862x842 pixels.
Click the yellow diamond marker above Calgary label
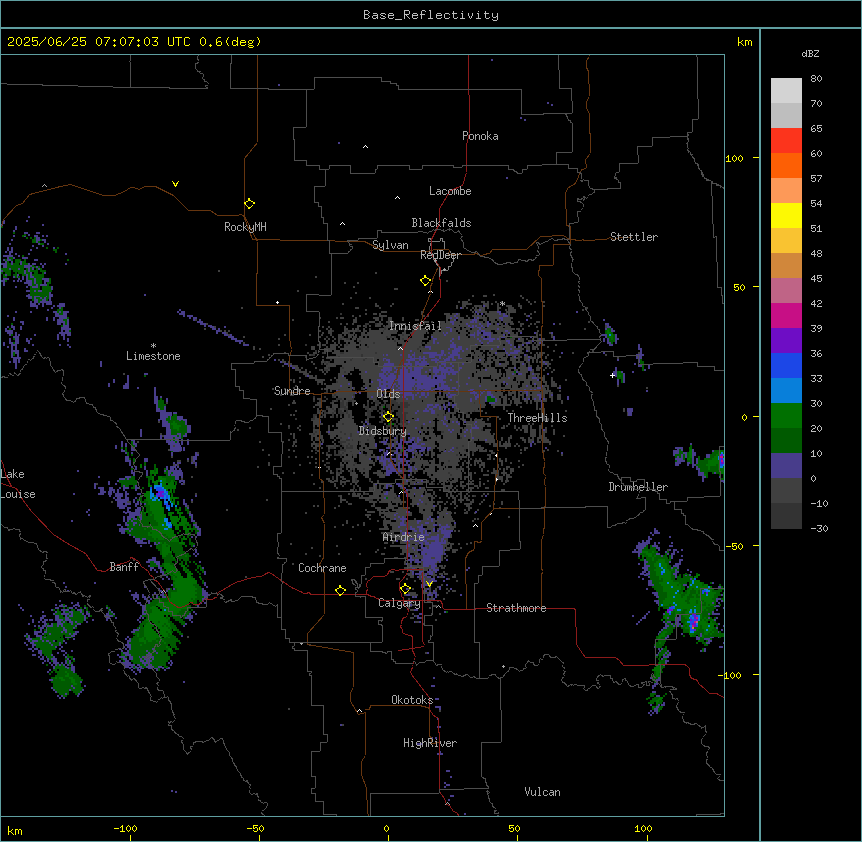pyautogui.click(x=405, y=589)
